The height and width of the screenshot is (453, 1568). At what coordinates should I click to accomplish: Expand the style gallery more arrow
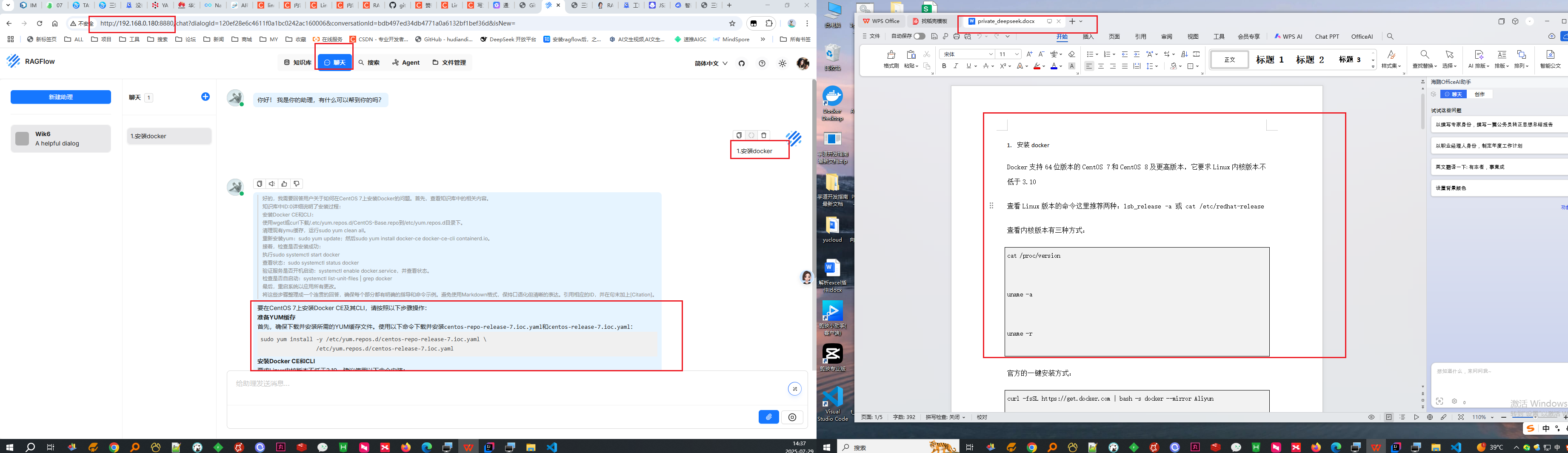tap(1373, 66)
